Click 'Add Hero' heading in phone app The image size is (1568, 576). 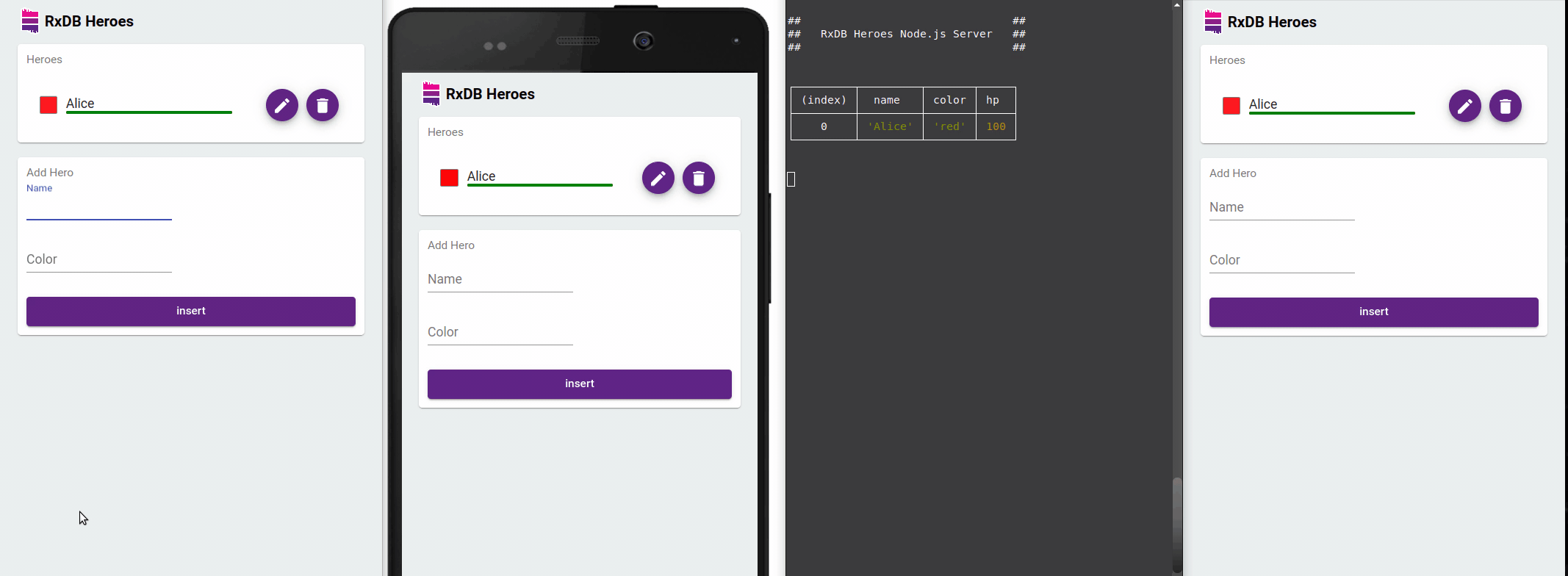(451, 245)
